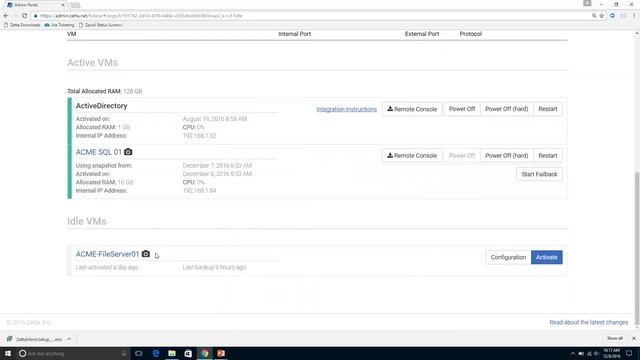Bookmark this page with the star icon
Viewport: 640px width, 360px height.
[602, 16]
